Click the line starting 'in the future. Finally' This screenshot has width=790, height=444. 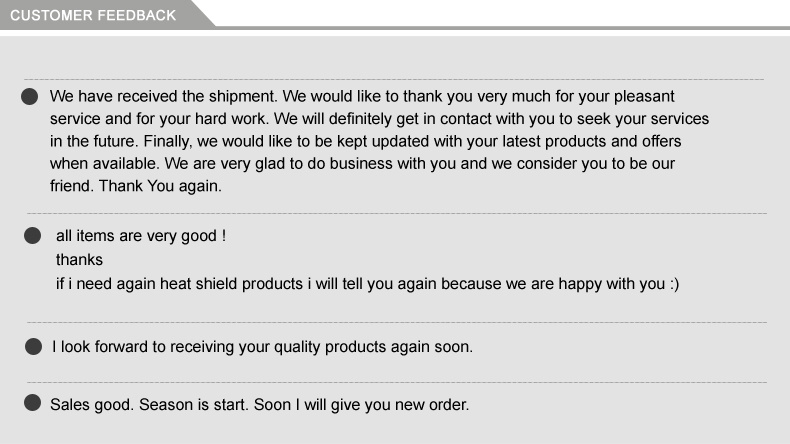pos(365,141)
